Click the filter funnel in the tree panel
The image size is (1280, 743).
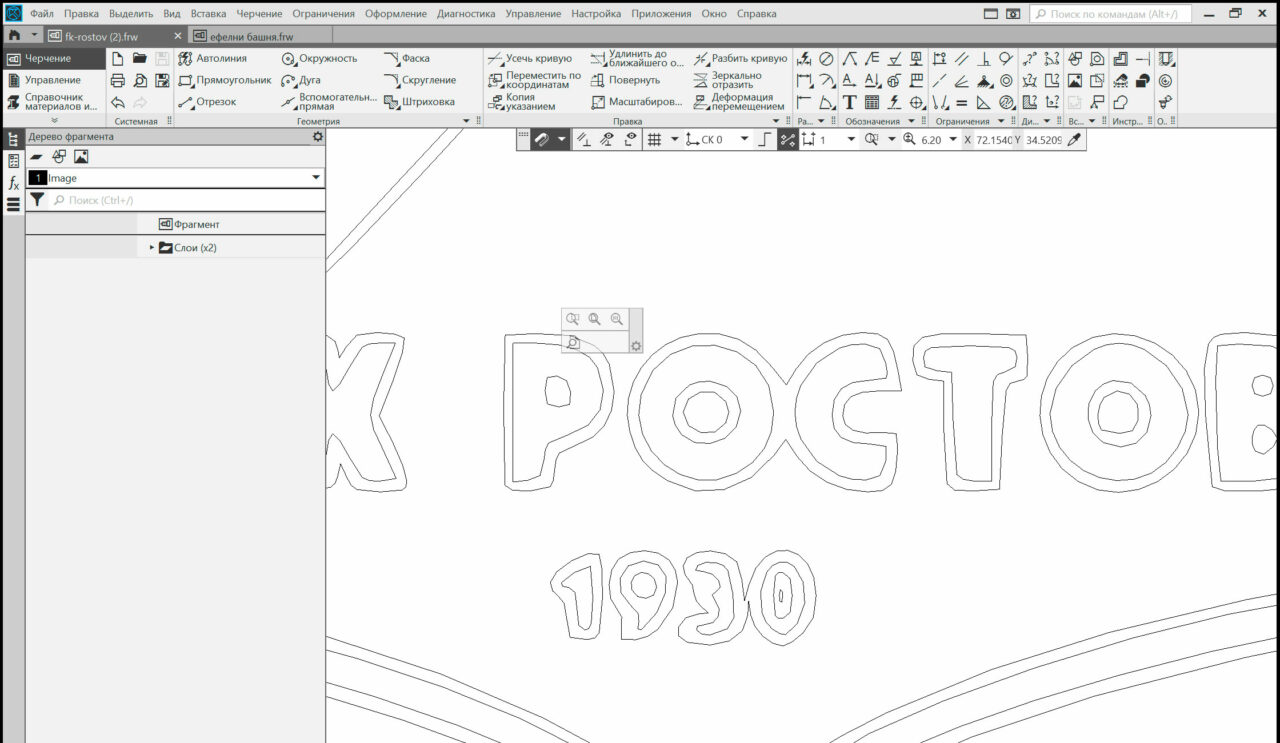tap(37, 200)
